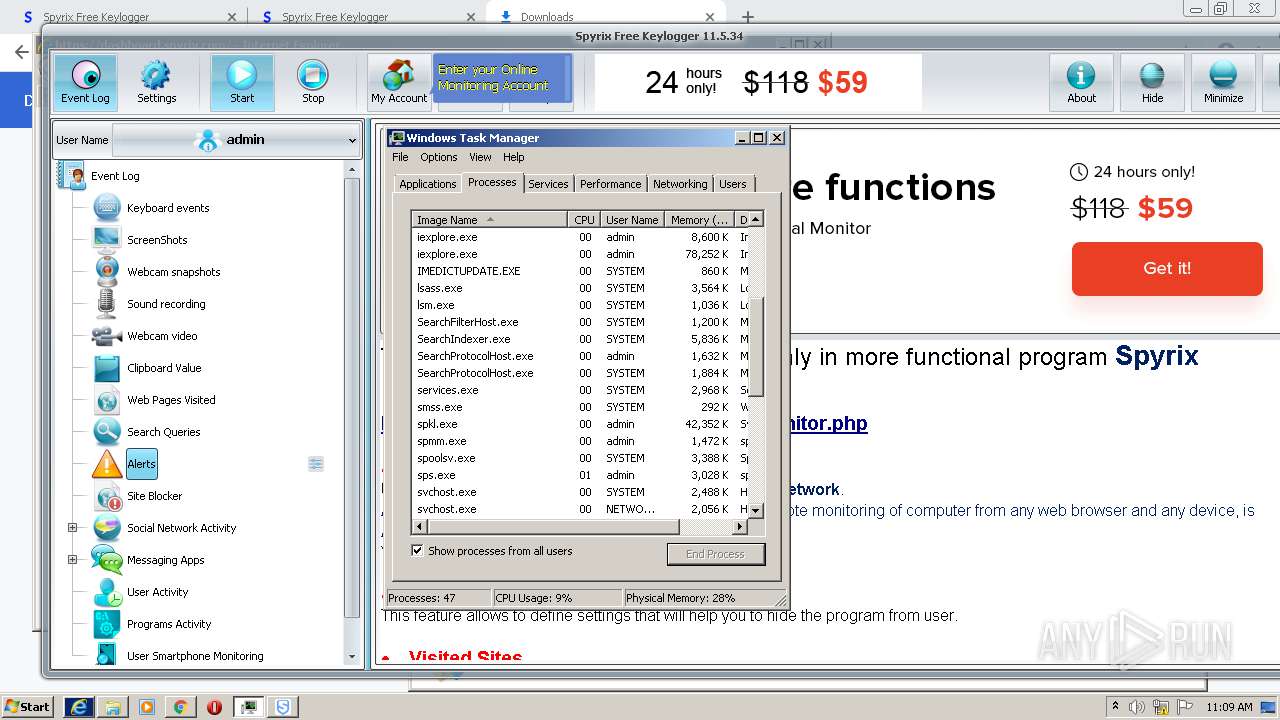Select lsass.exe process row
Image resolution: width=1280 pixels, height=720 pixels.
pyautogui.click(x=580, y=288)
